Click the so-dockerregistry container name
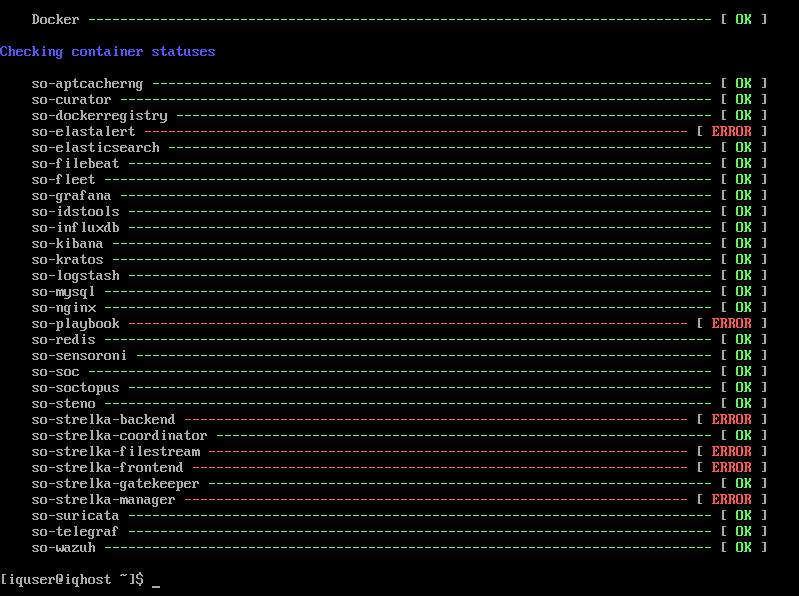 (99, 116)
